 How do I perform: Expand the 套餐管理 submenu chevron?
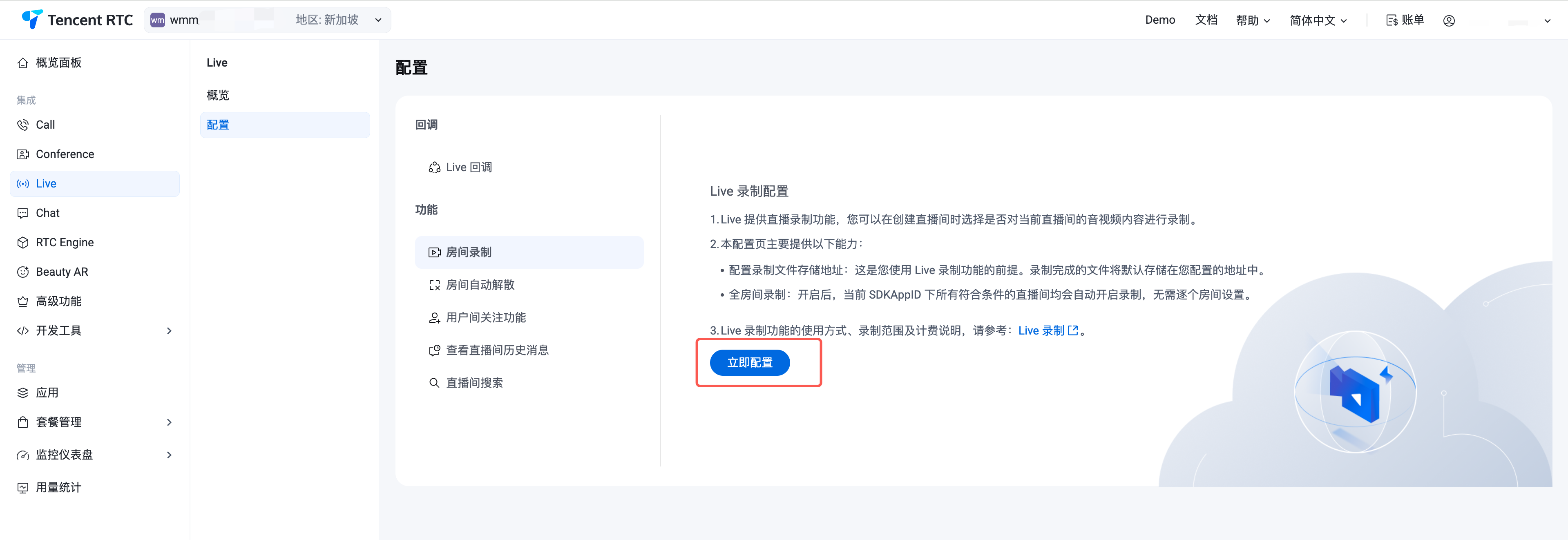pyautogui.click(x=169, y=422)
